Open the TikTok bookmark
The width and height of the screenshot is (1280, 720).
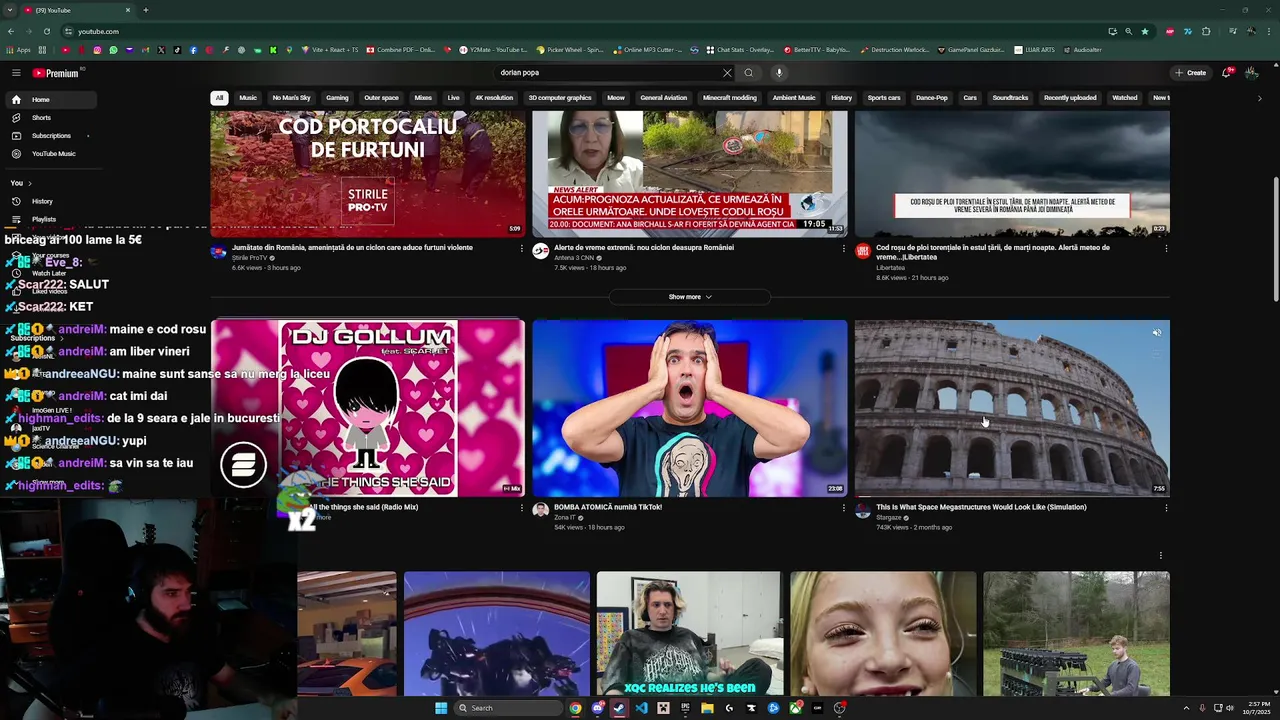[x=177, y=50]
